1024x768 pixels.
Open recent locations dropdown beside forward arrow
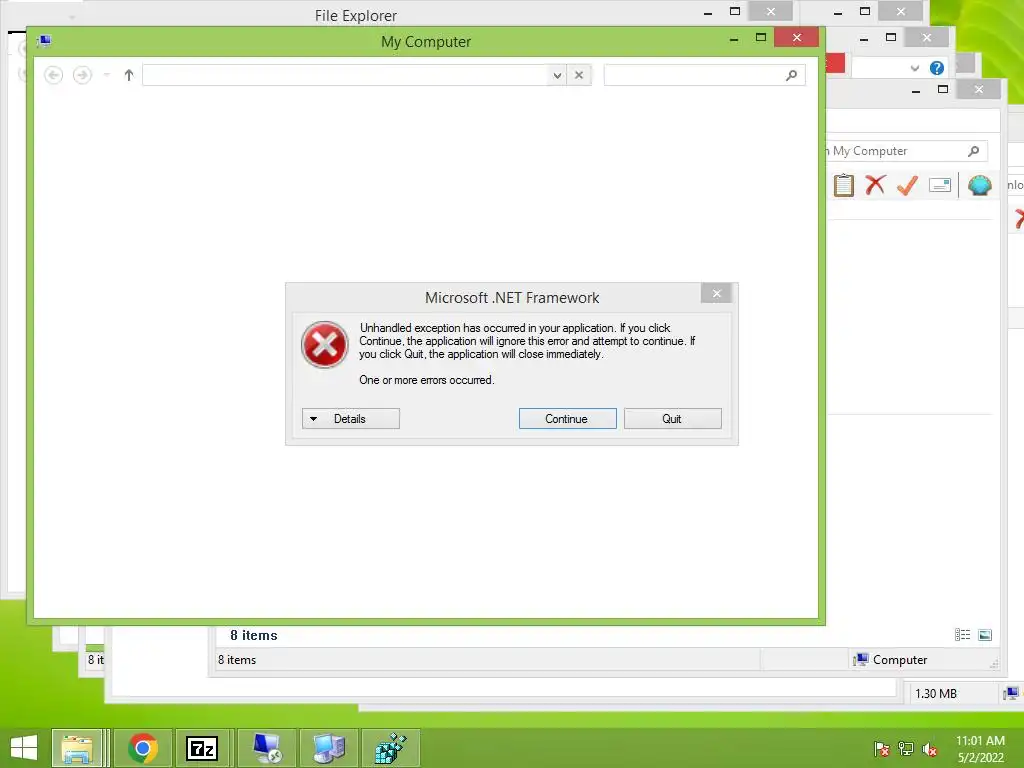pos(106,75)
